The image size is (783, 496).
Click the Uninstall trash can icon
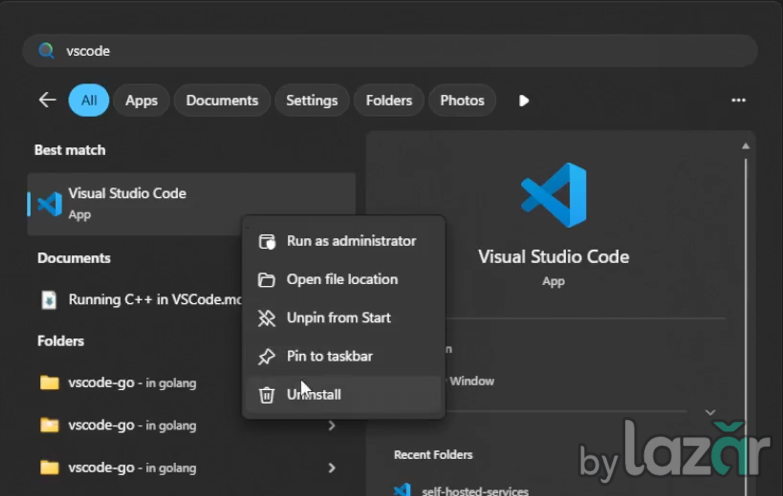[x=266, y=395]
